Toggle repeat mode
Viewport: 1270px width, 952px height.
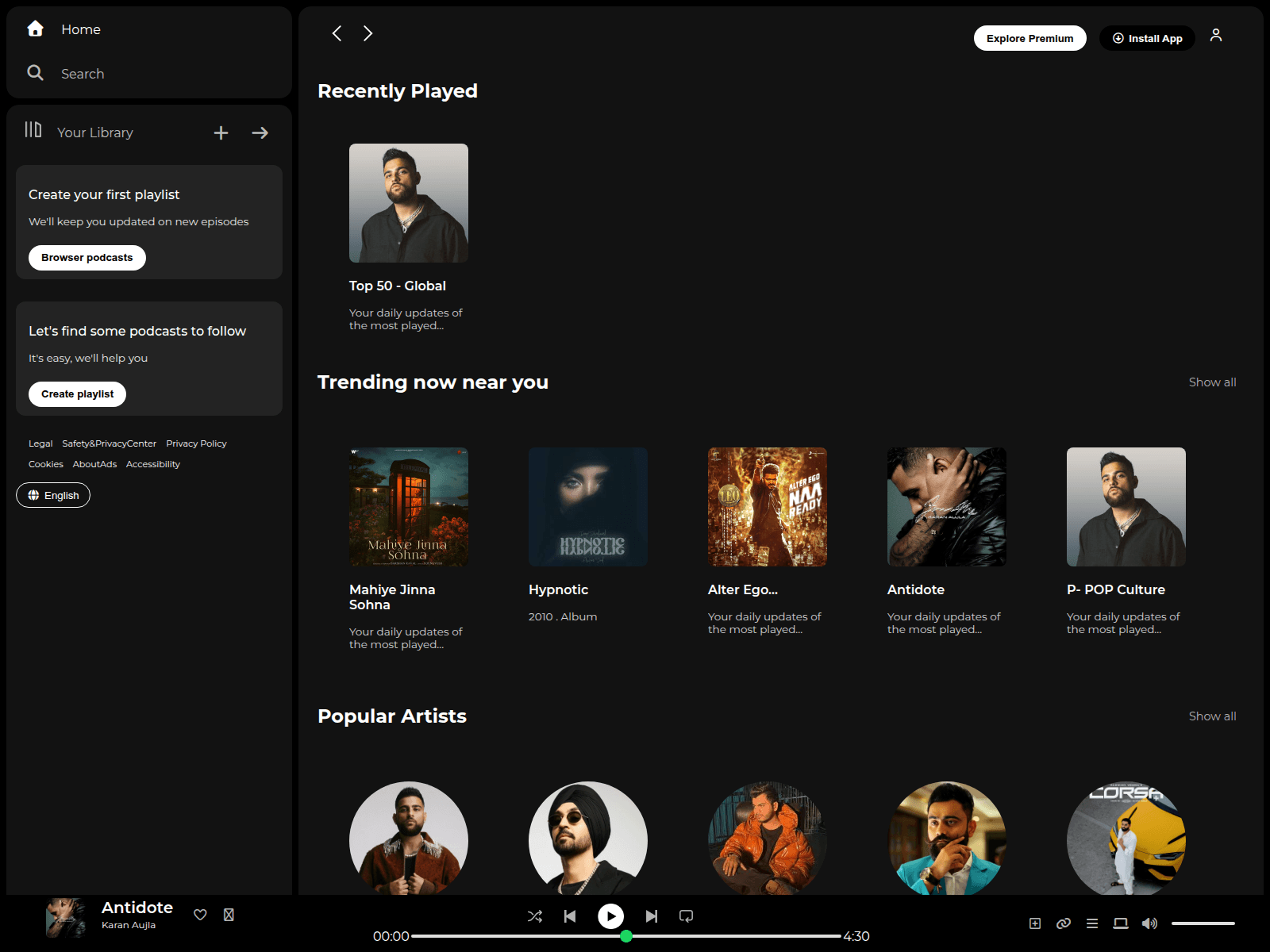pyautogui.click(x=687, y=916)
